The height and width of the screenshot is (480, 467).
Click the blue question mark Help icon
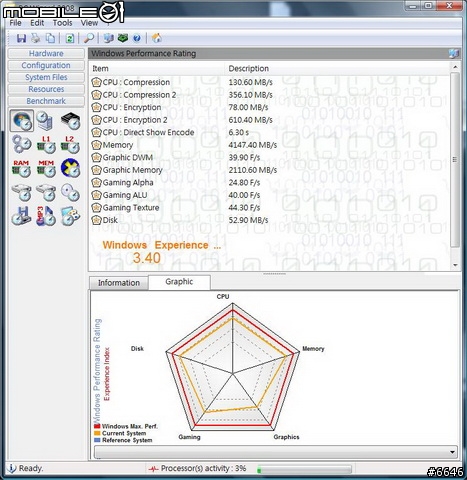pos(137,38)
